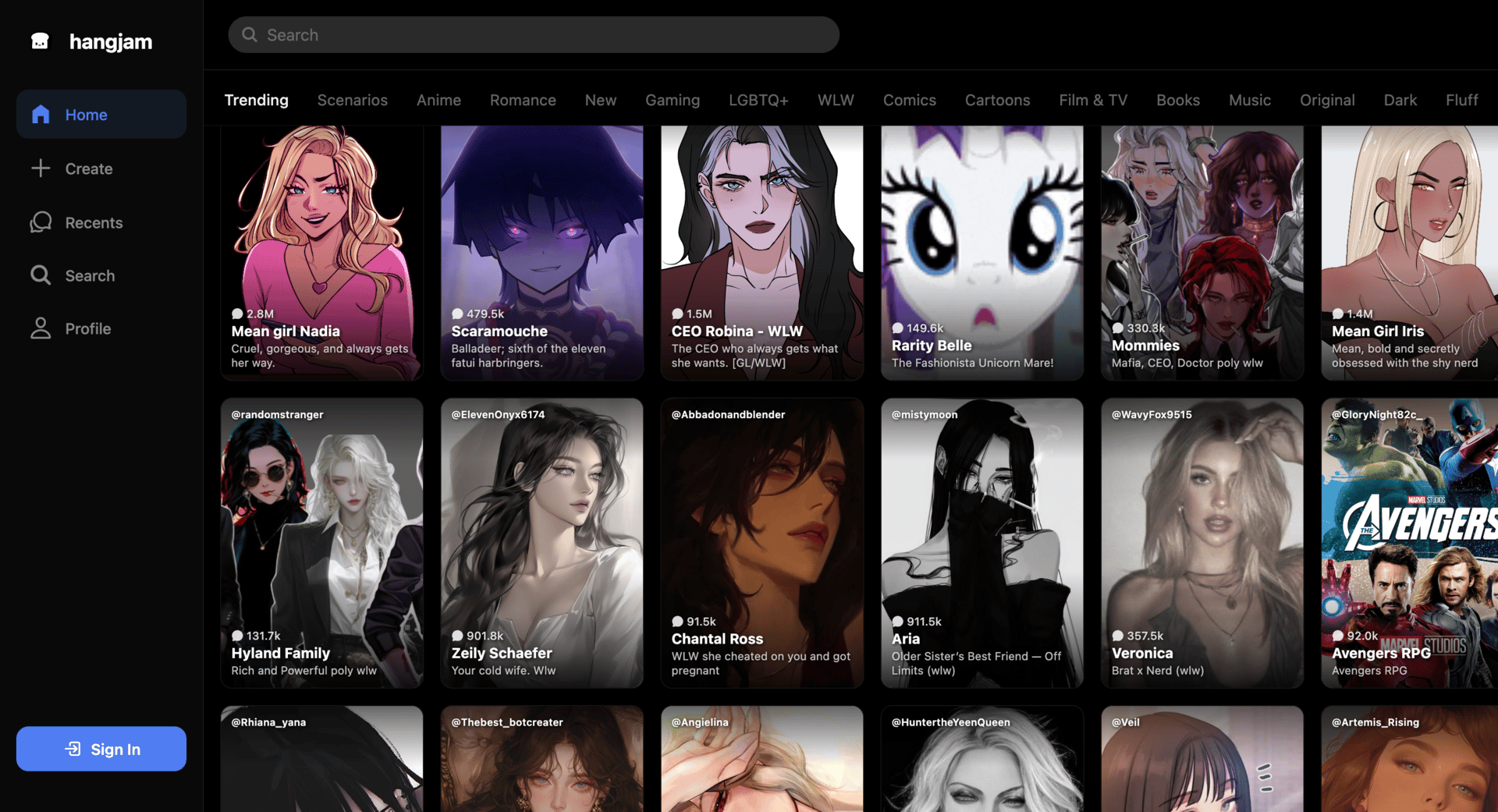The width and height of the screenshot is (1498, 812).
Task: Select the Comics tab
Action: pos(910,100)
